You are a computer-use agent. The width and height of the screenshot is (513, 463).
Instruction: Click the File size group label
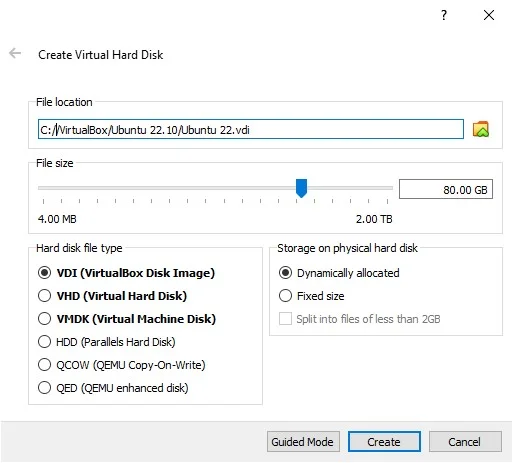point(55,163)
